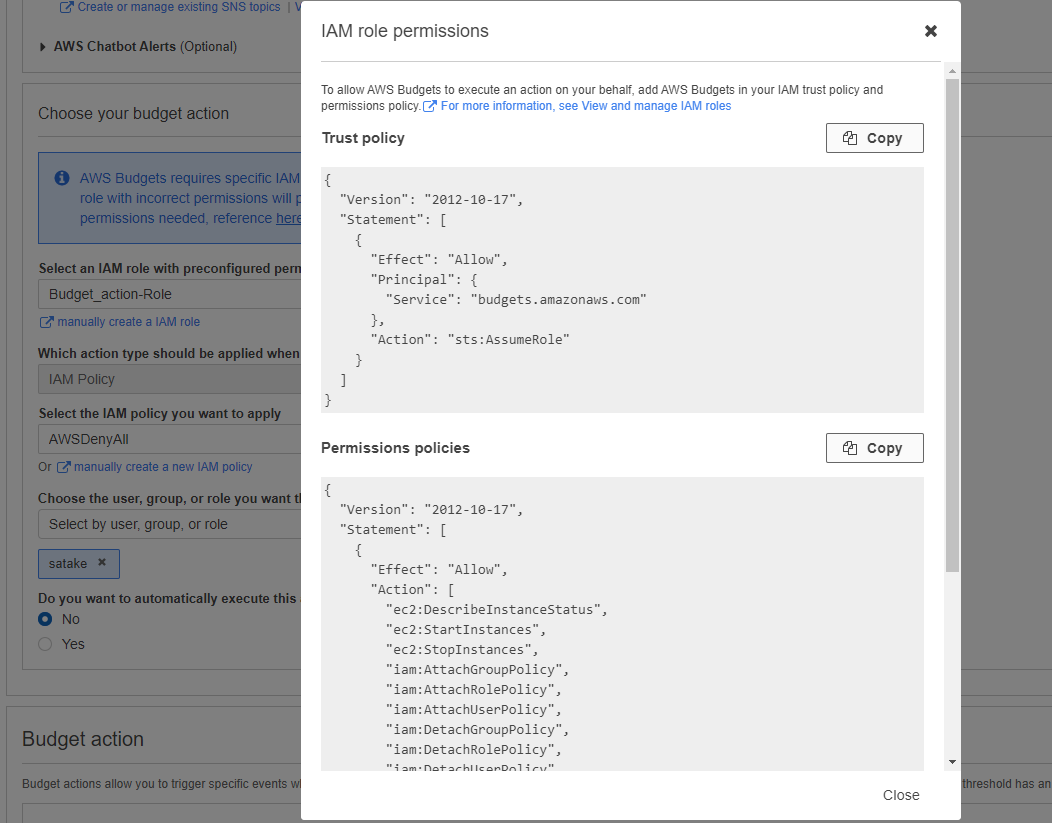Open 'manually create a IAM role' link

click(x=128, y=322)
